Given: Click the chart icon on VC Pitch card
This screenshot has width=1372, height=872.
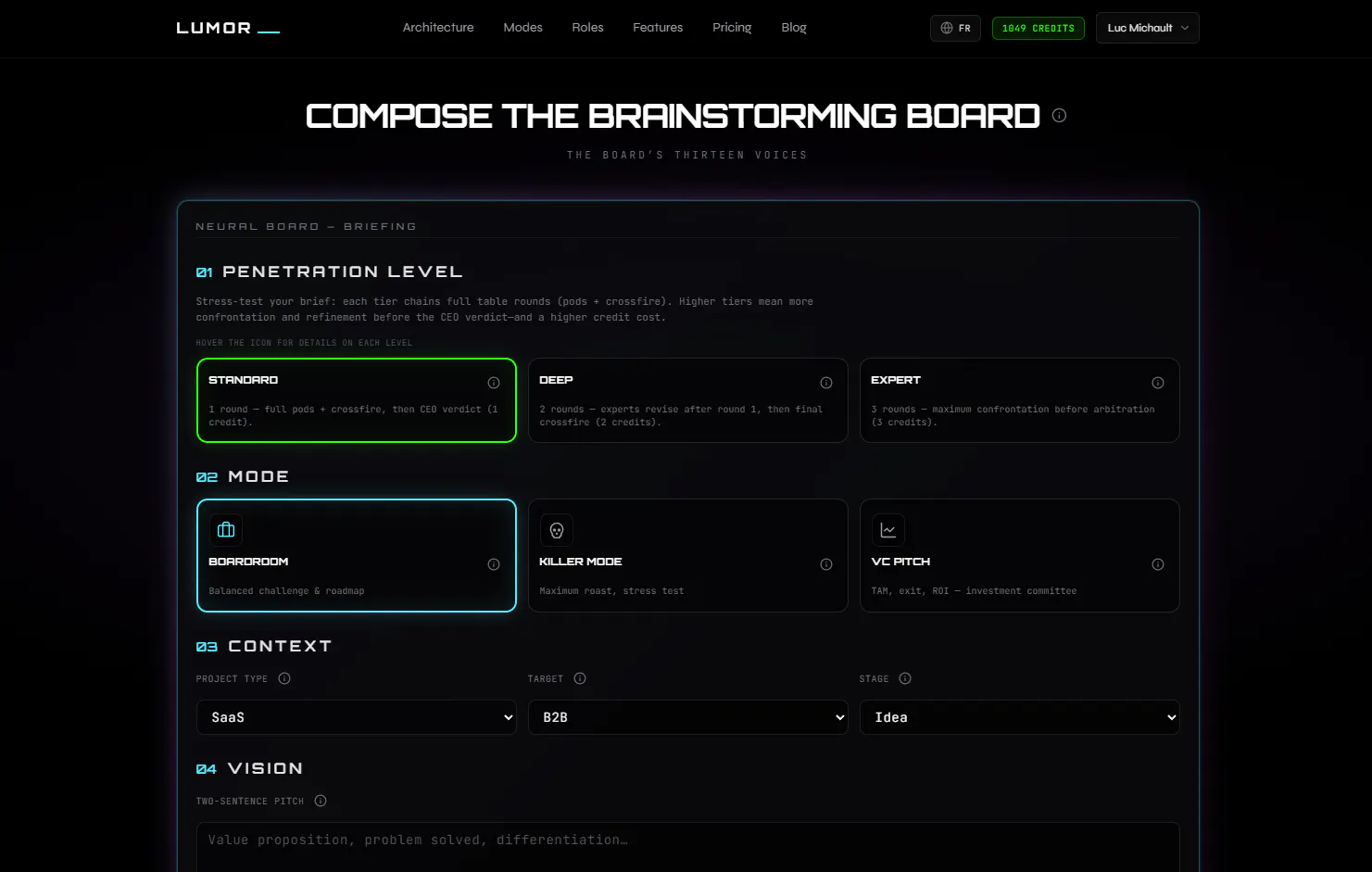Looking at the screenshot, I should pyautogui.click(x=888, y=530).
